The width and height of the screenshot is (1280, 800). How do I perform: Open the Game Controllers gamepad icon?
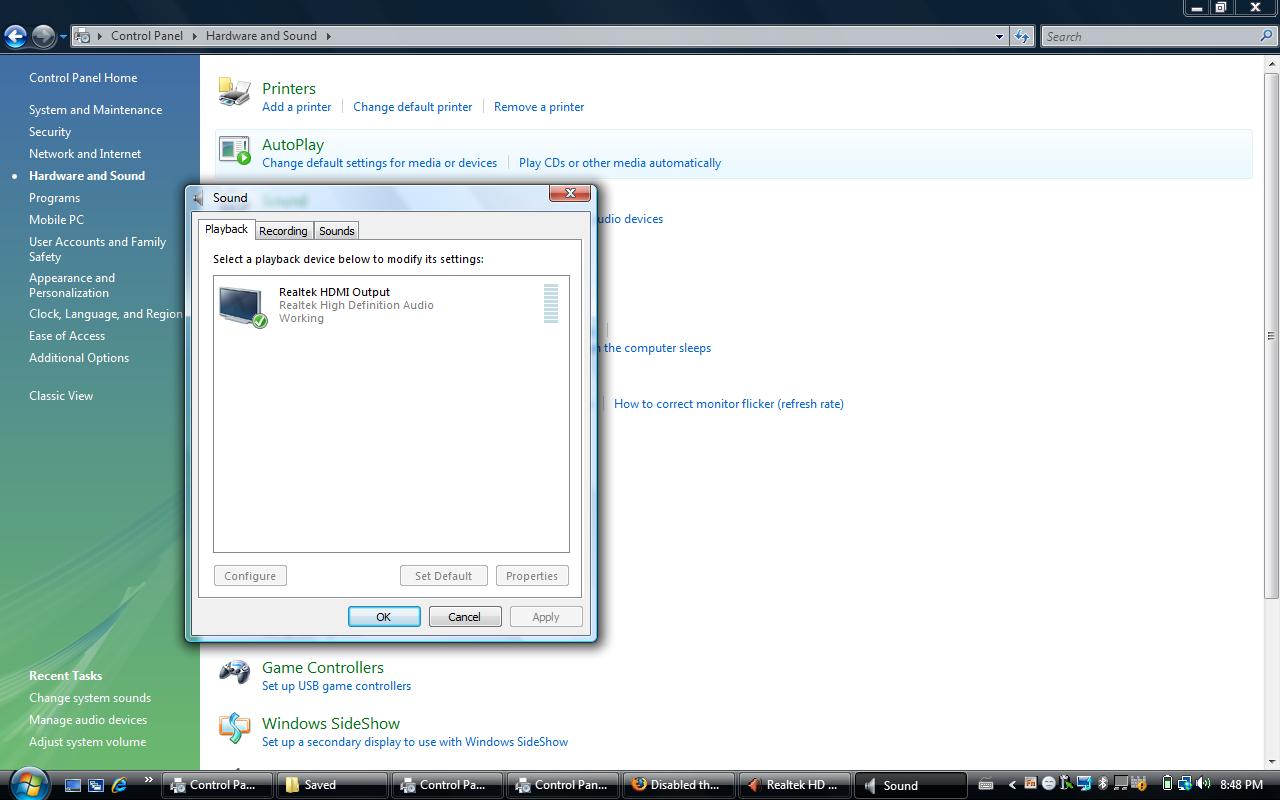click(234, 672)
